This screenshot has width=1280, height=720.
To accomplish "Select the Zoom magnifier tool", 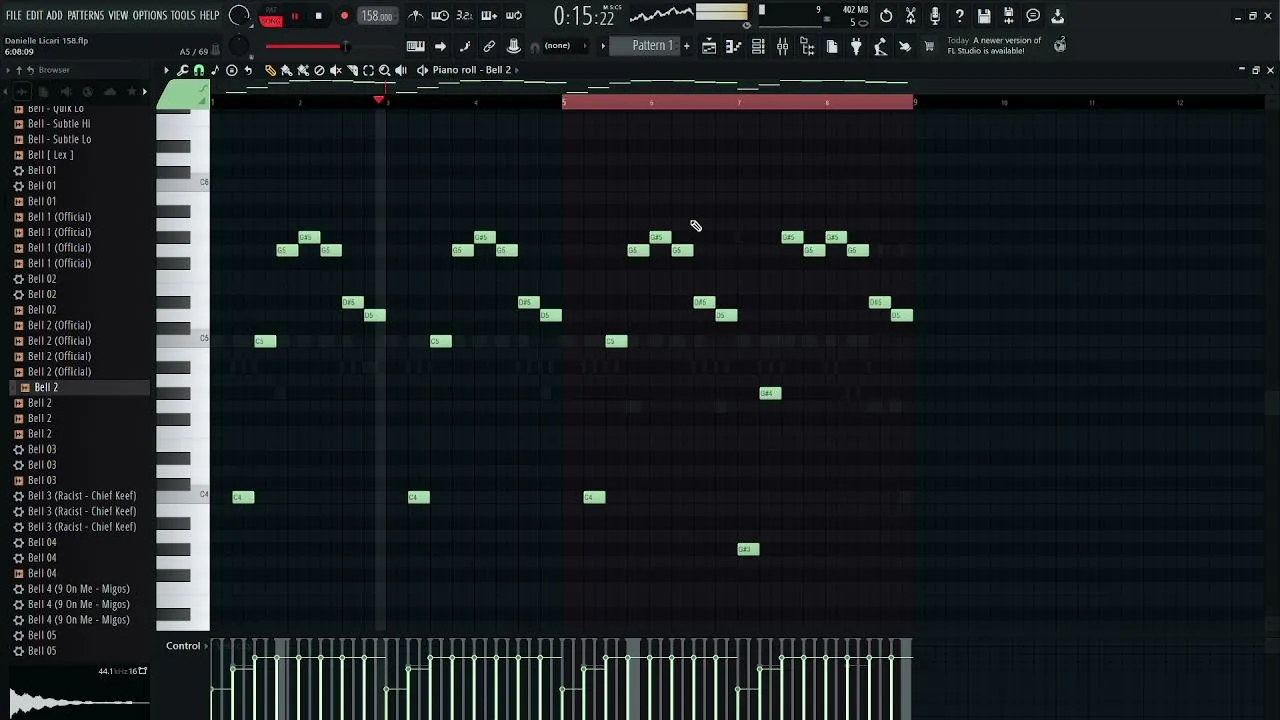I will point(384,70).
